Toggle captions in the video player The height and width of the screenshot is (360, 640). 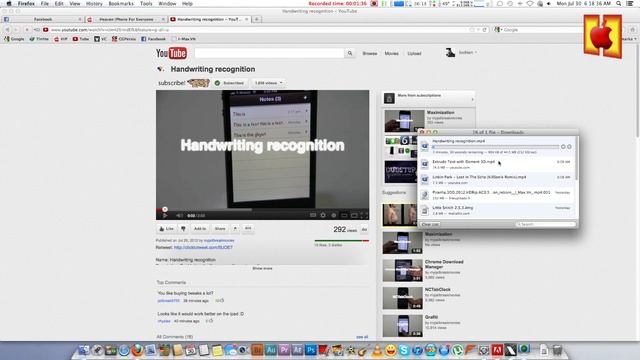click(313, 215)
